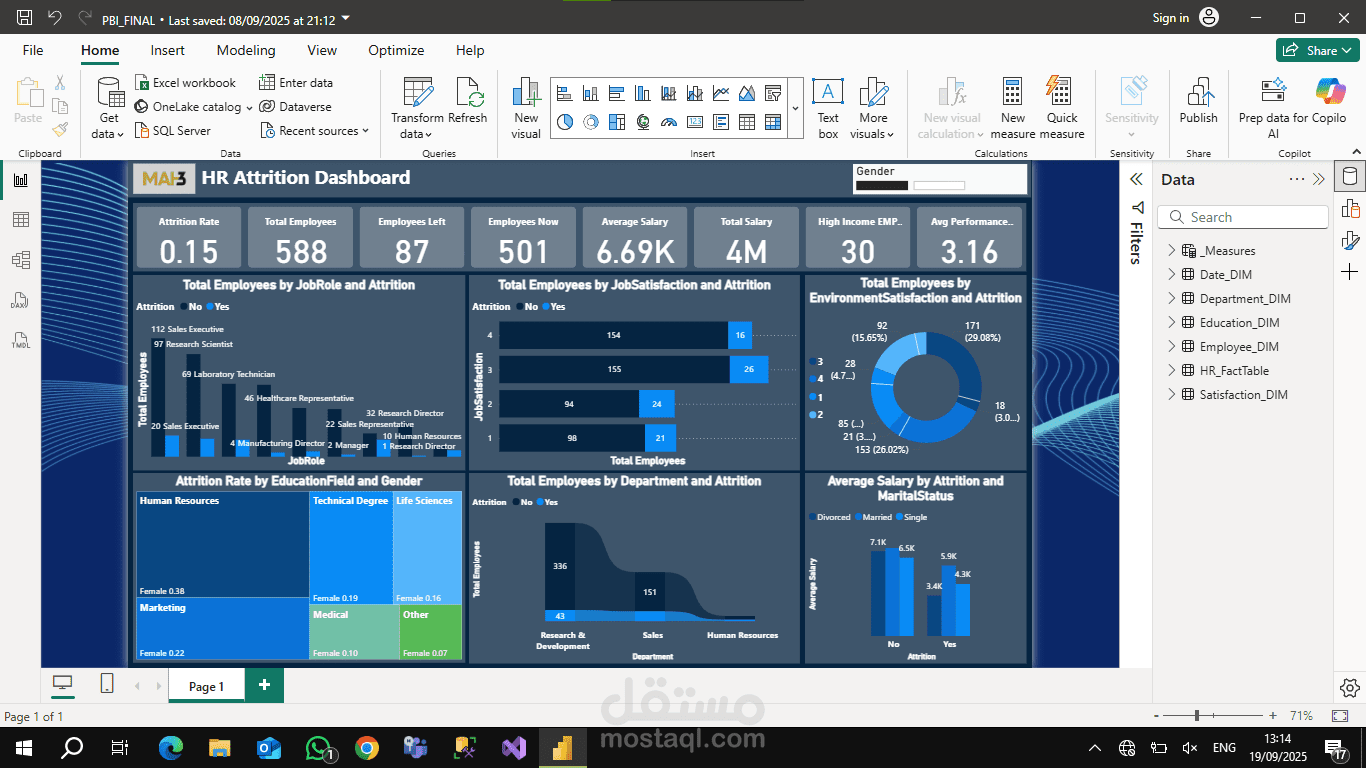
Task: Insert a stacked bar chart visual
Action: point(564,94)
